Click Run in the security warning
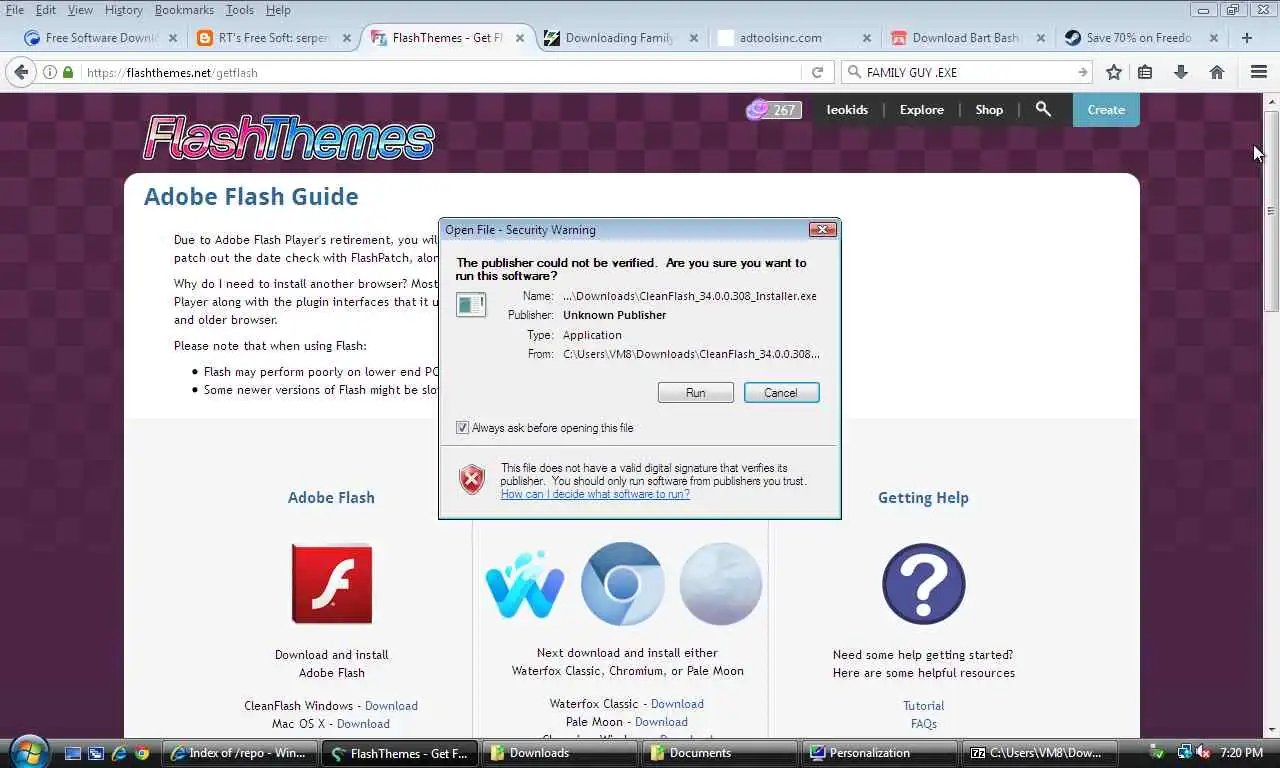 (696, 393)
